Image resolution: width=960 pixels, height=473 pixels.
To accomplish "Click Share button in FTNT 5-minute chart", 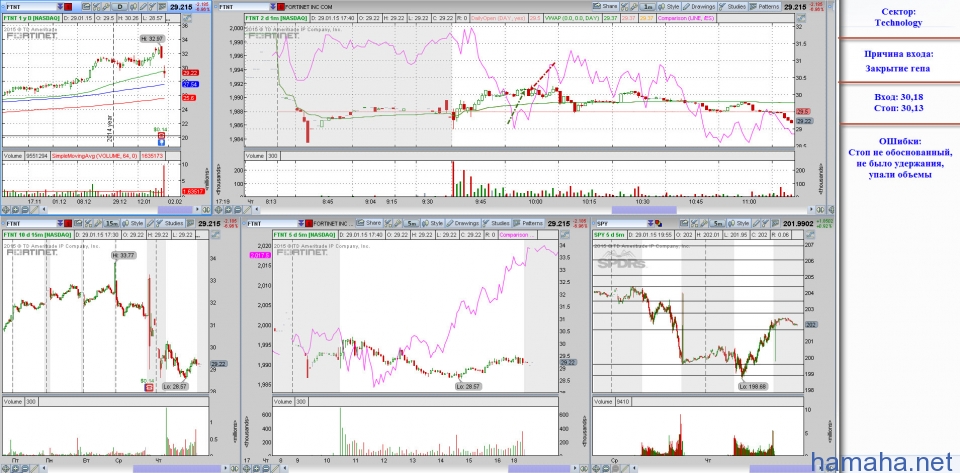I will tap(369, 223).
